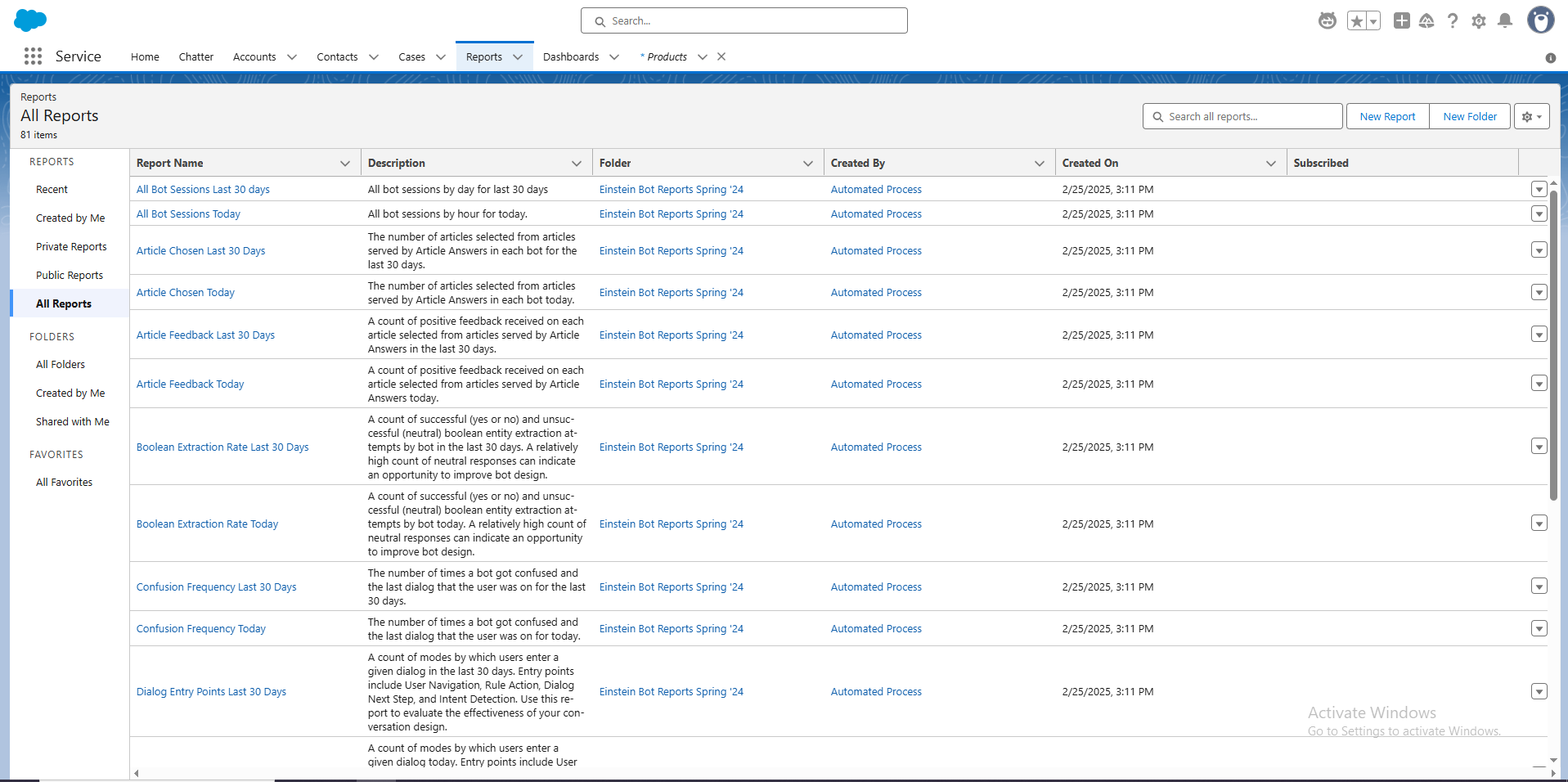This screenshot has width=1568, height=782.
Task: Expand the Accounts tab dropdown chevron
Action: click(292, 57)
